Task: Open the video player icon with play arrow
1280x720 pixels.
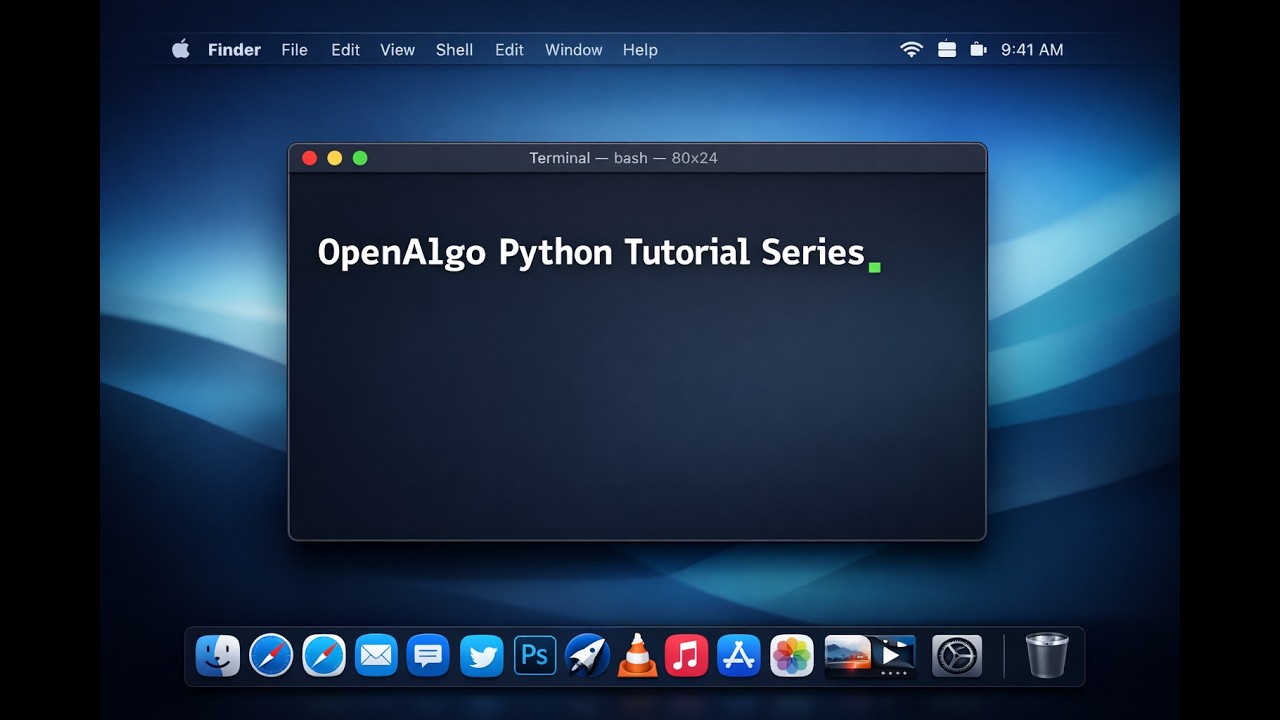Action: point(892,655)
